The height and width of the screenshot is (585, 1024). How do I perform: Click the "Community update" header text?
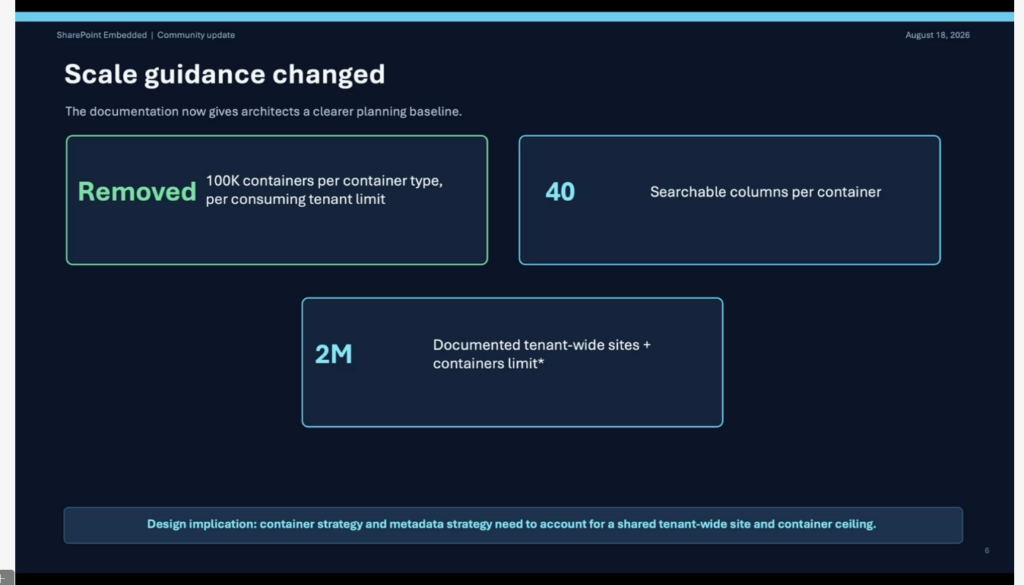[196, 35]
